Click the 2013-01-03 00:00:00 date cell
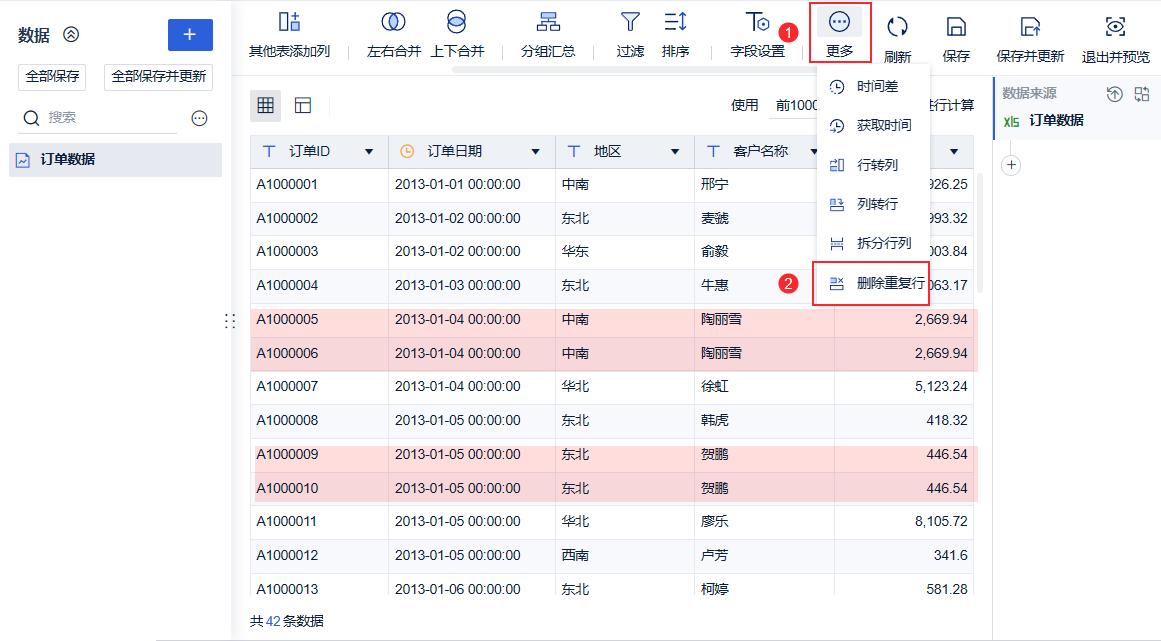The height and width of the screenshot is (641, 1161). [472, 286]
